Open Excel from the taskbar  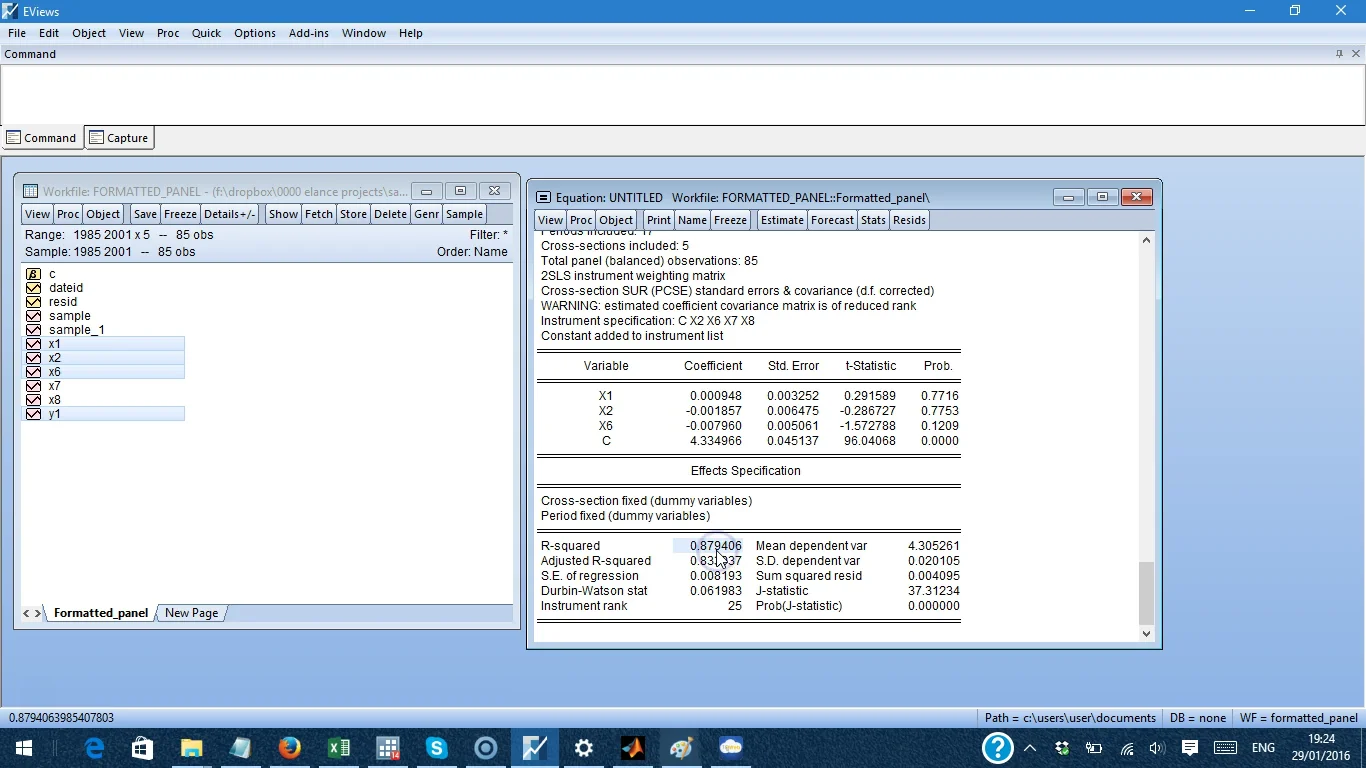pos(339,748)
